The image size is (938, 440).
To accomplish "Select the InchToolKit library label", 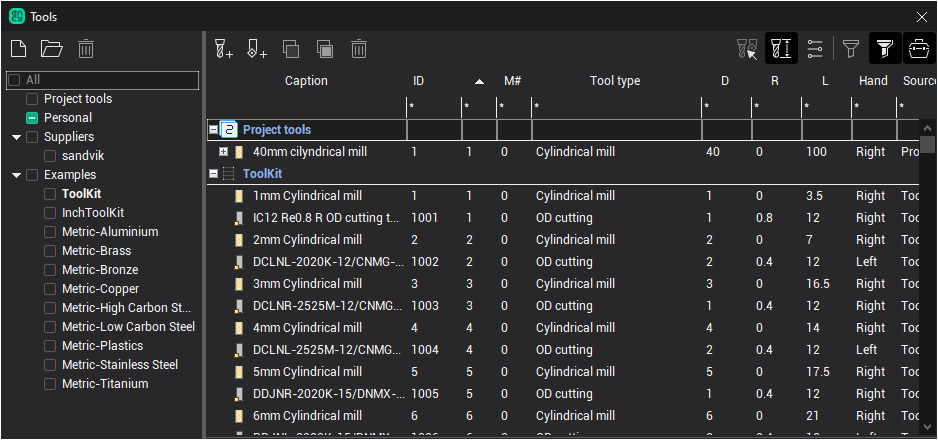I will (92, 213).
